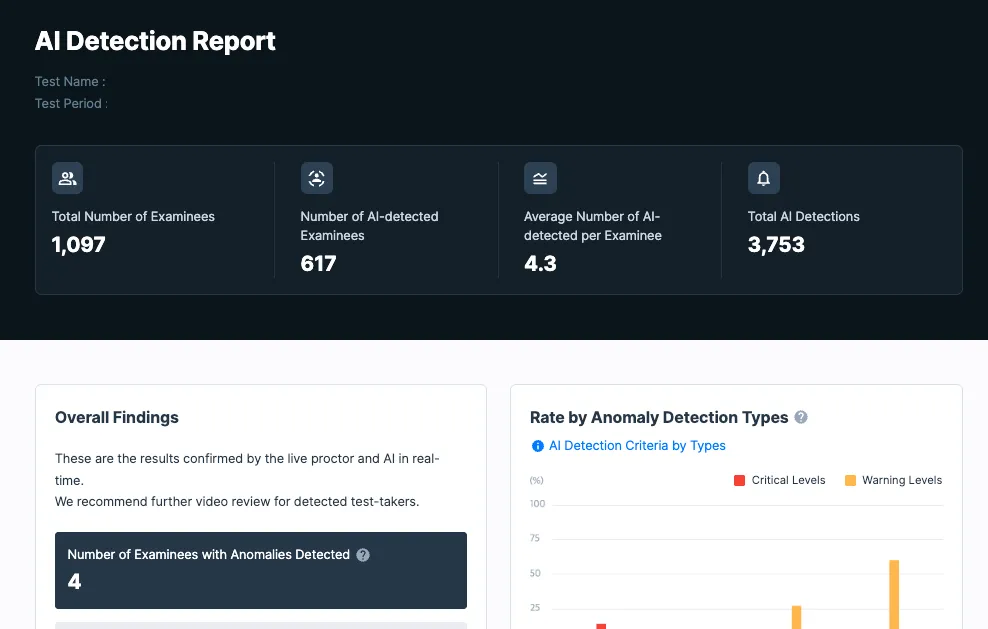Viewport: 988px width, 629px height.
Task: Click the AI-detected Examinees face scan icon
Action: click(316, 178)
